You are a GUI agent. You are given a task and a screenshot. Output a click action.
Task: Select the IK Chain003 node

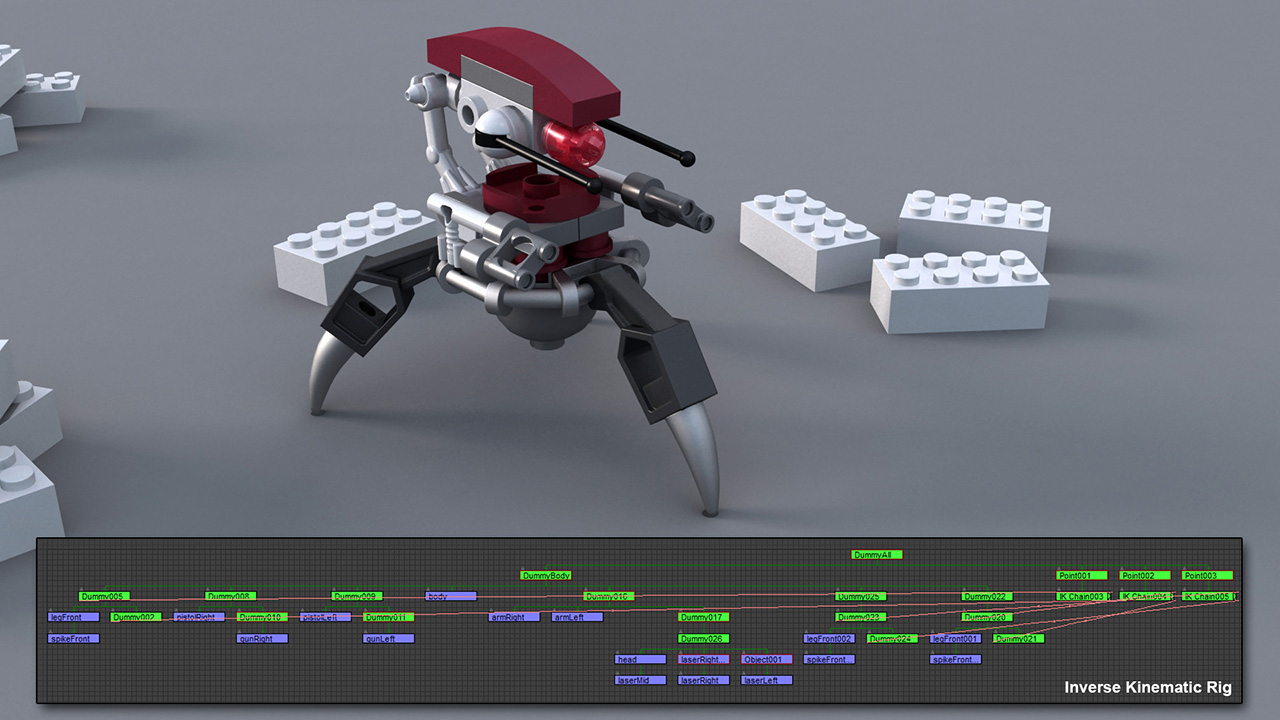point(1082,597)
